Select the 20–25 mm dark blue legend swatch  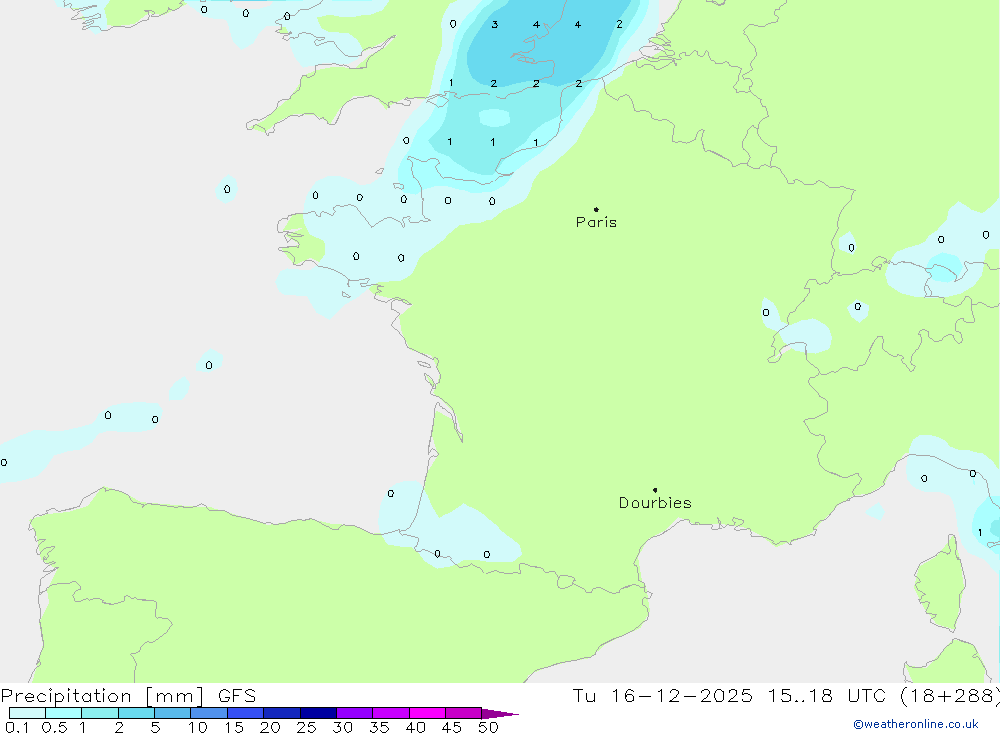[282, 713]
